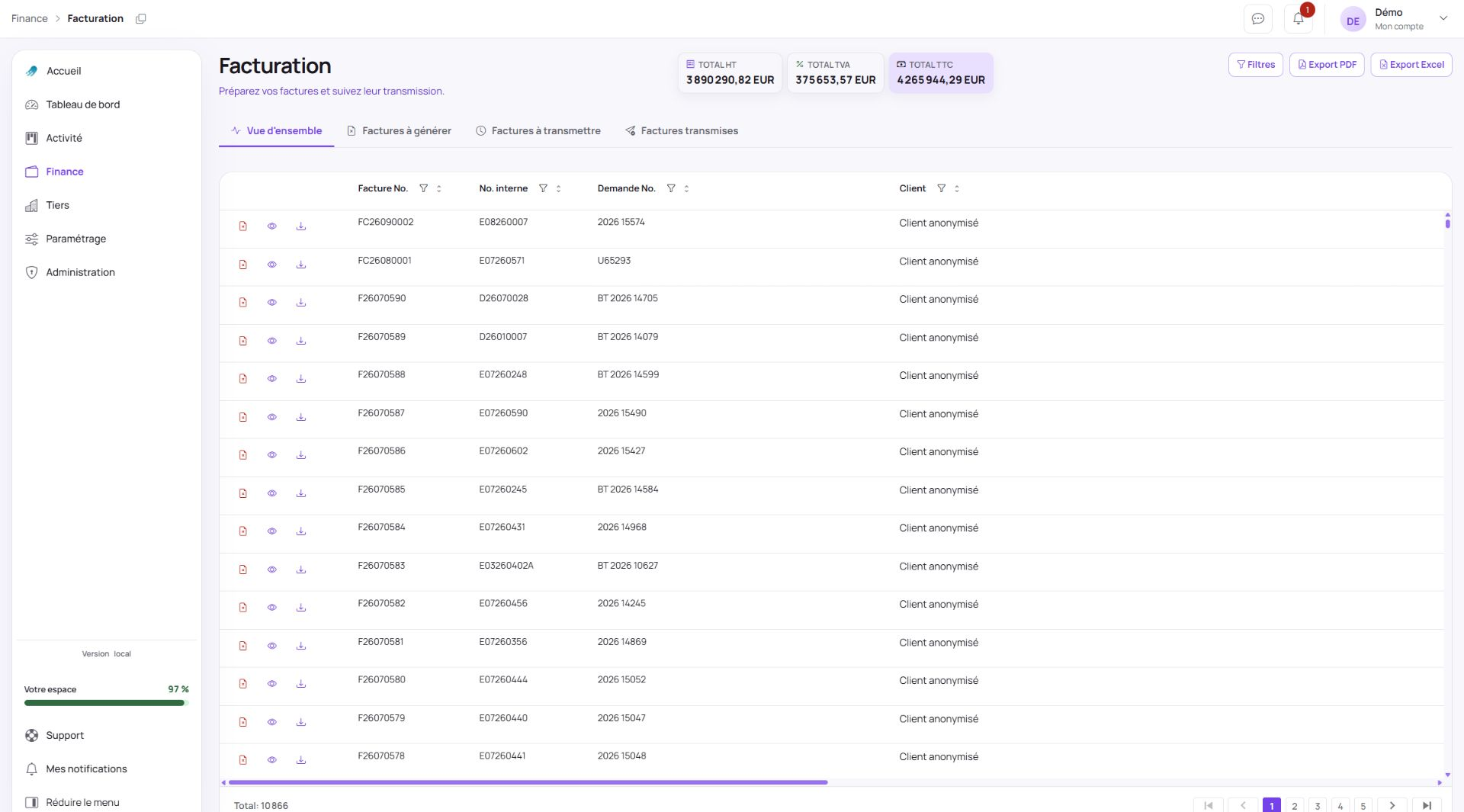Switch to Factures à générer tab
Image resolution: width=1464 pixels, height=812 pixels.
point(399,131)
